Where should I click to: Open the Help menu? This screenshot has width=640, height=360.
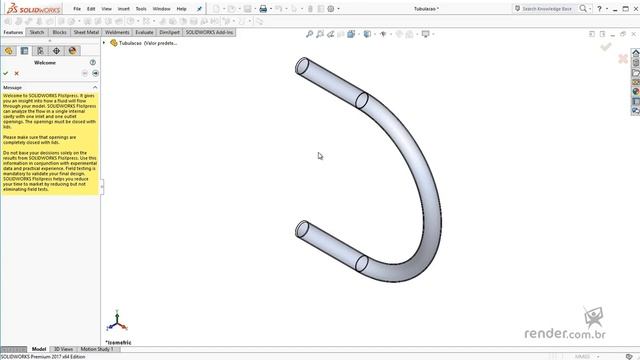click(181, 9)
